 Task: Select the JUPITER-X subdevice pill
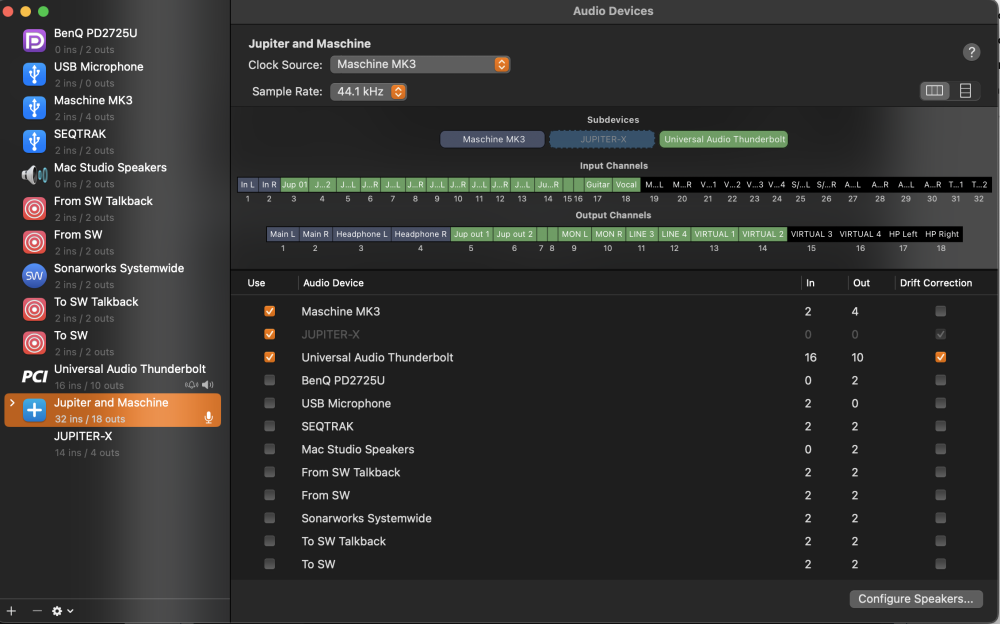click(603, 139)
